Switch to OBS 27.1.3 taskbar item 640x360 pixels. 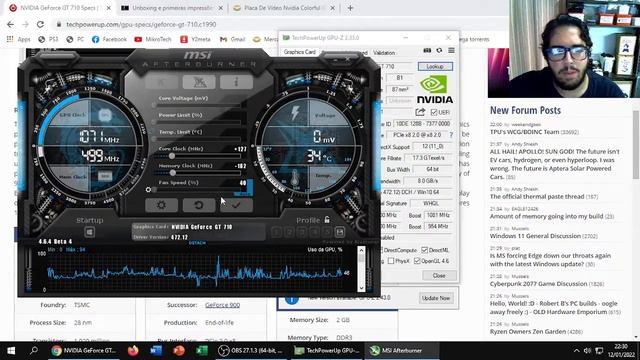coord(250,351)
